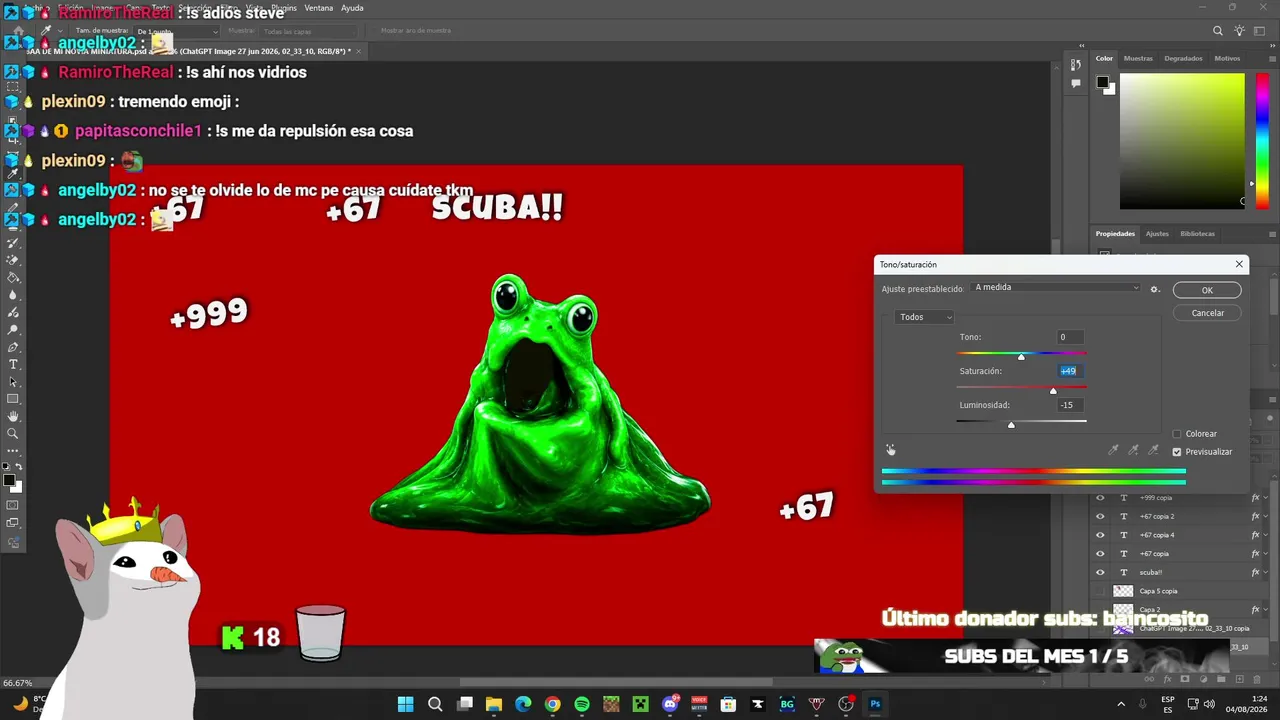1280x720 pixels.
Task: Confirm Tono/saturación with OK
Action: coord(1207,290)
